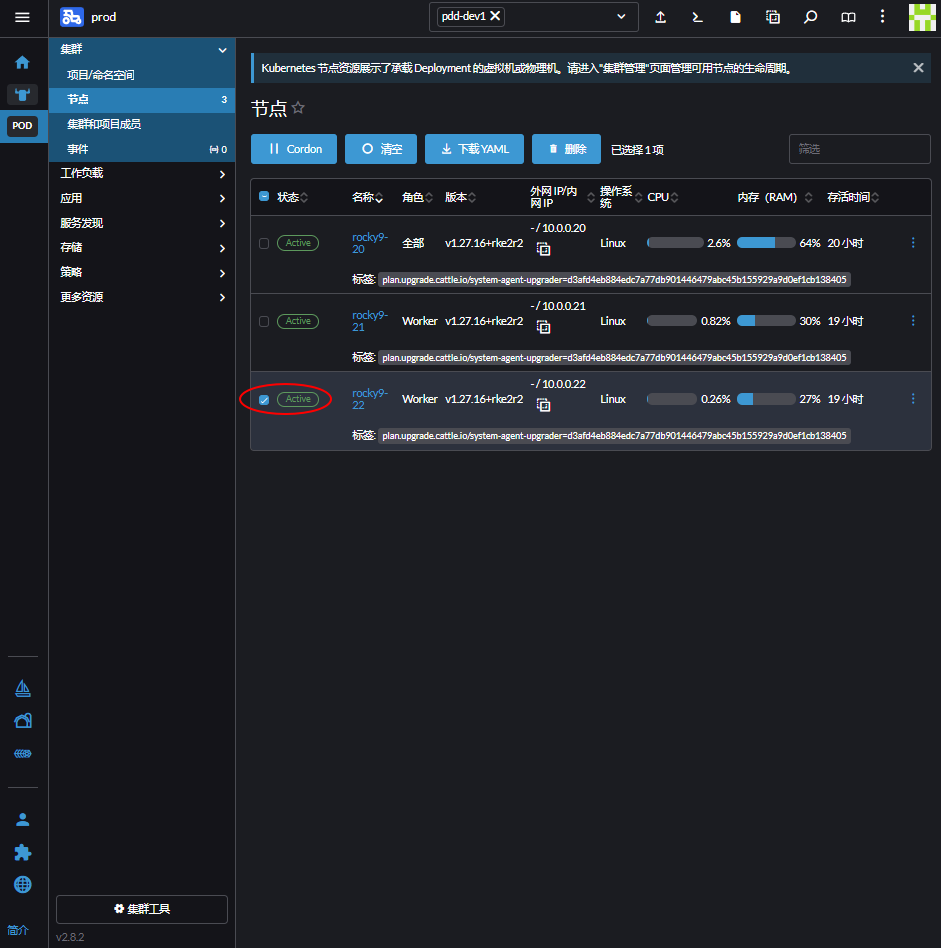The height and width of the screenshot is (948, 941).
Task: Expand the 工作负载 section
Action: click(142, 174)
